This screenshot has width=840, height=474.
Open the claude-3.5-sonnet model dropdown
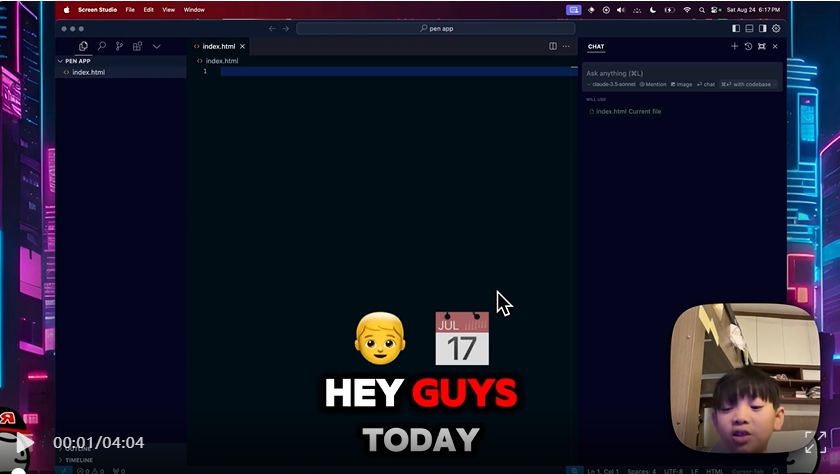point(611,84)
